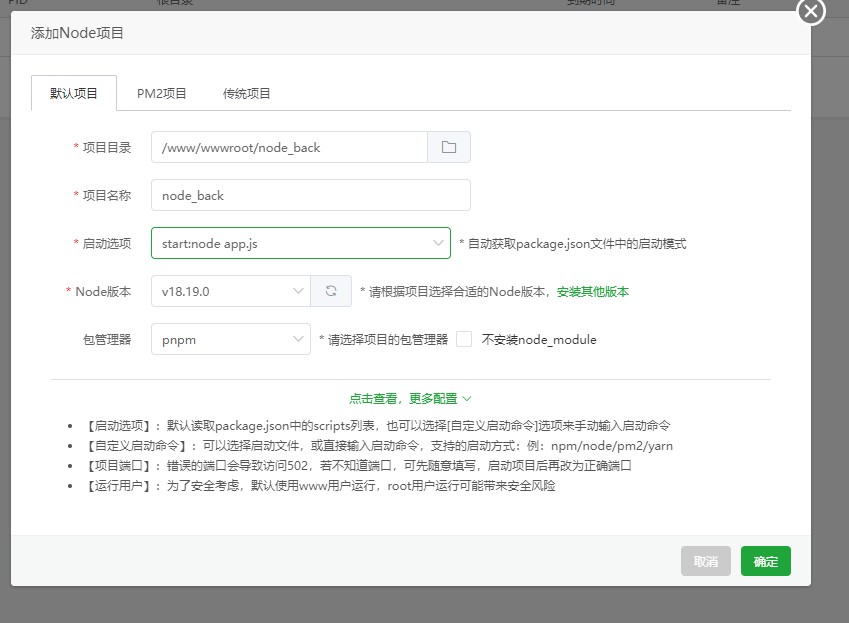This screenshot has width=849, height=623.
Task: Switch to the 默认项目 tab
Action: coord(74,93)
